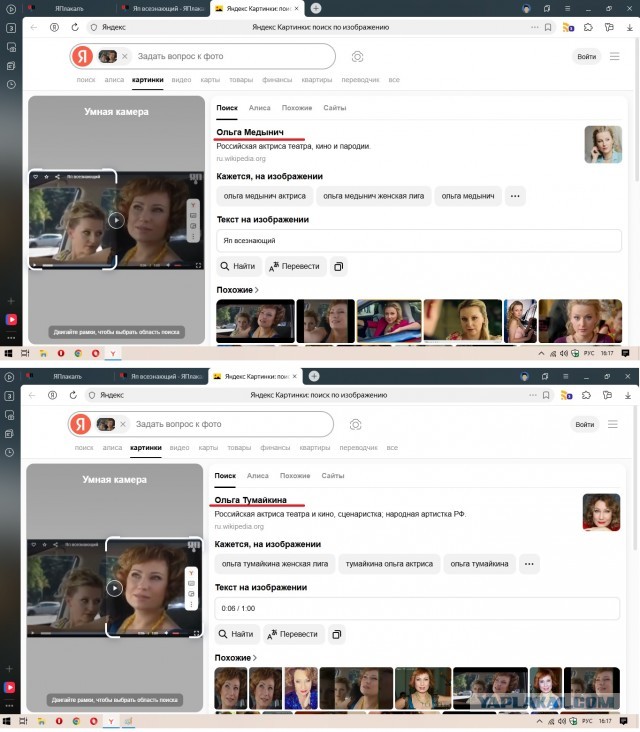Expand the Похожие section in the Медынич results
This screenshot has height=732, width=640.
pos(238,290)
